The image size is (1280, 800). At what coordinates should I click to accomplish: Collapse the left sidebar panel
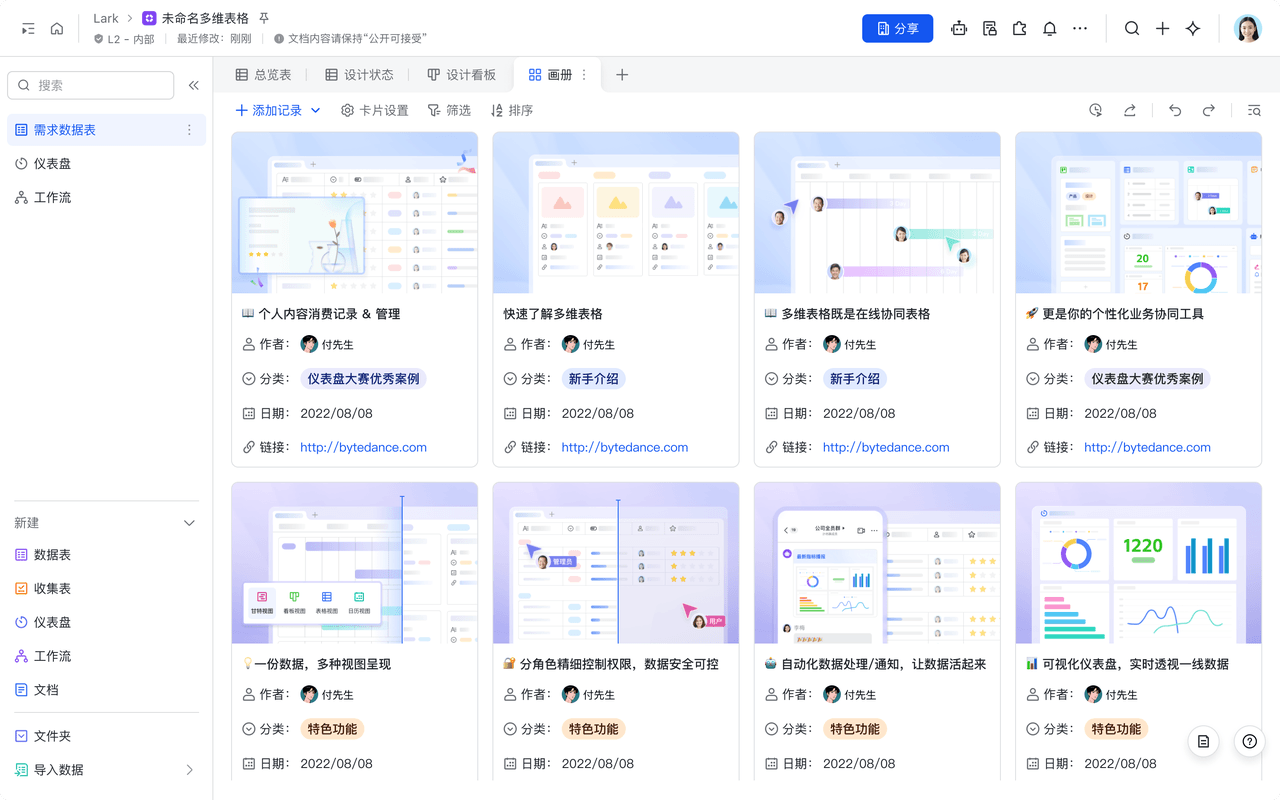(x=194, y=86)
